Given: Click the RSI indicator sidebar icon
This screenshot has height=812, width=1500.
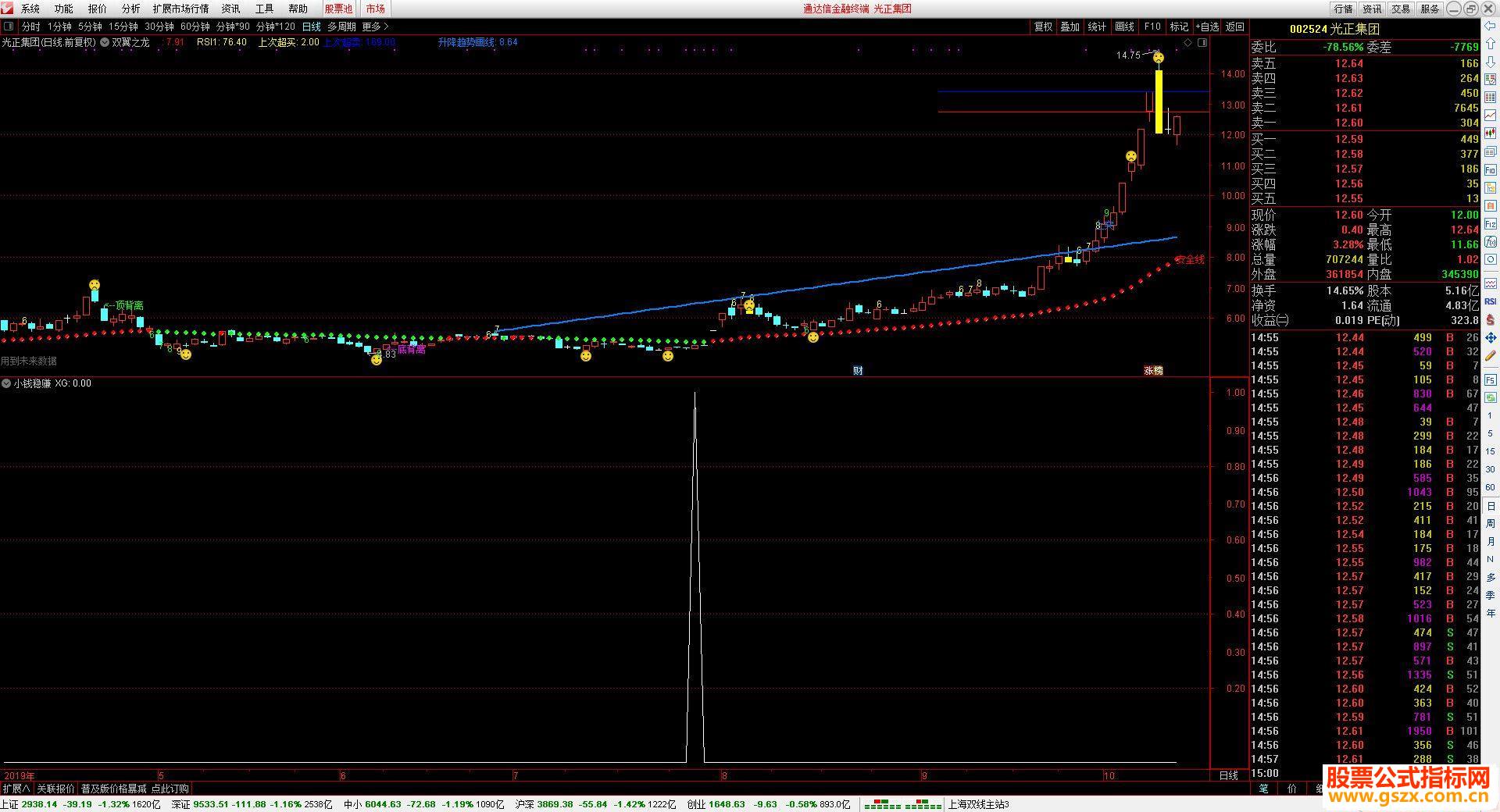Looking at the screenshot, I should pos(1491,301).
